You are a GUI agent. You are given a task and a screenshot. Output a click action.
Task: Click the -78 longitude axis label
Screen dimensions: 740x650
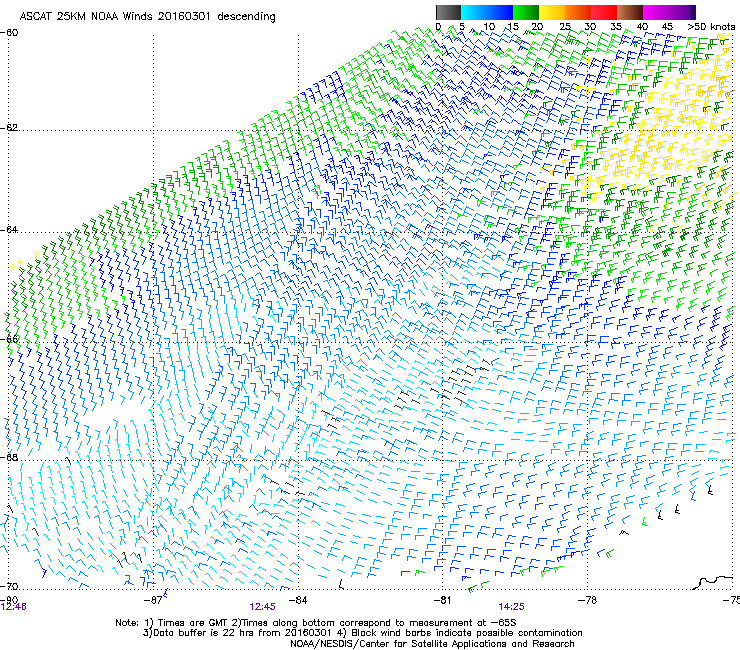coord(588,600)
